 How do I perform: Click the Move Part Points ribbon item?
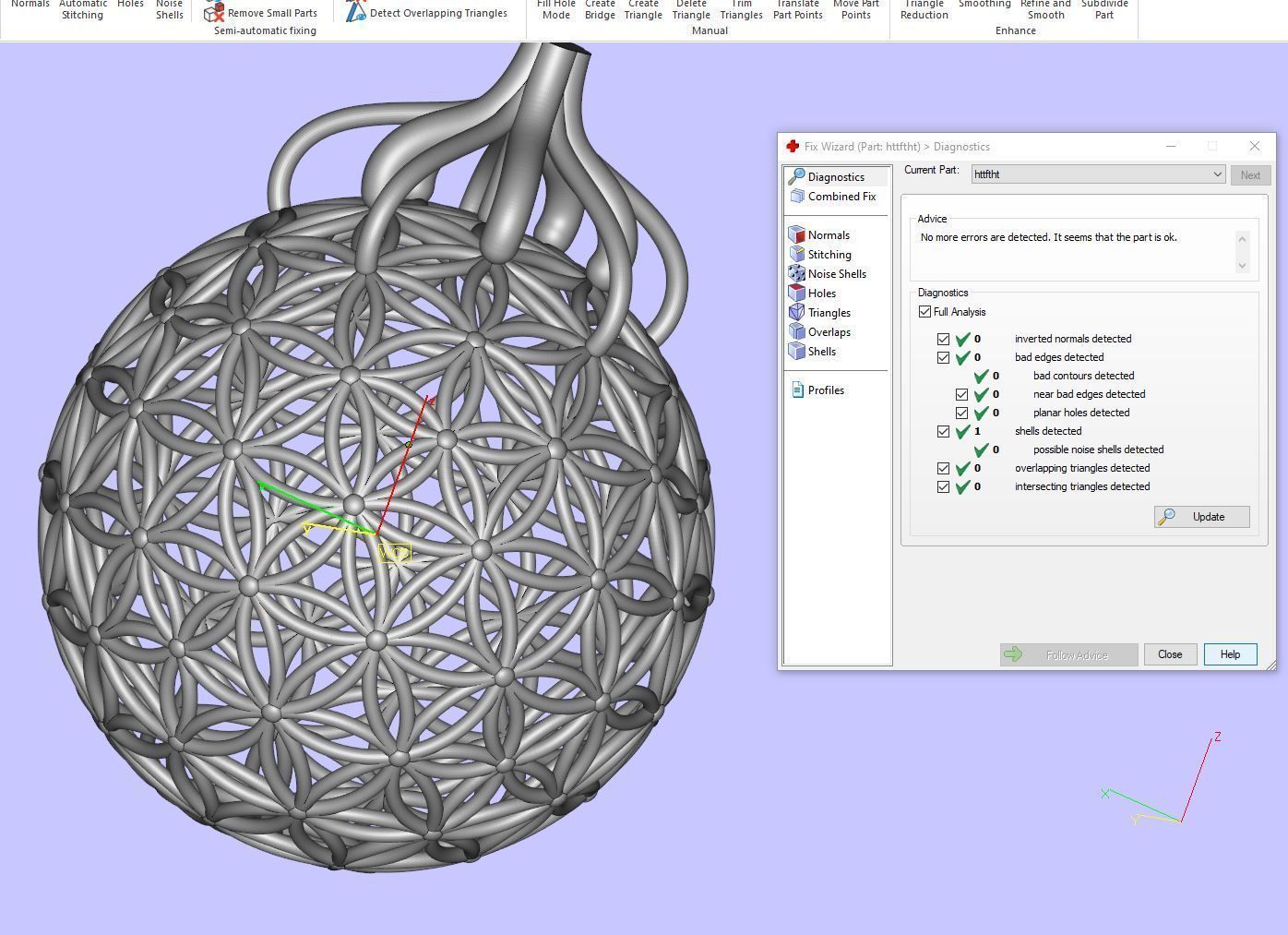pos(856,9)
